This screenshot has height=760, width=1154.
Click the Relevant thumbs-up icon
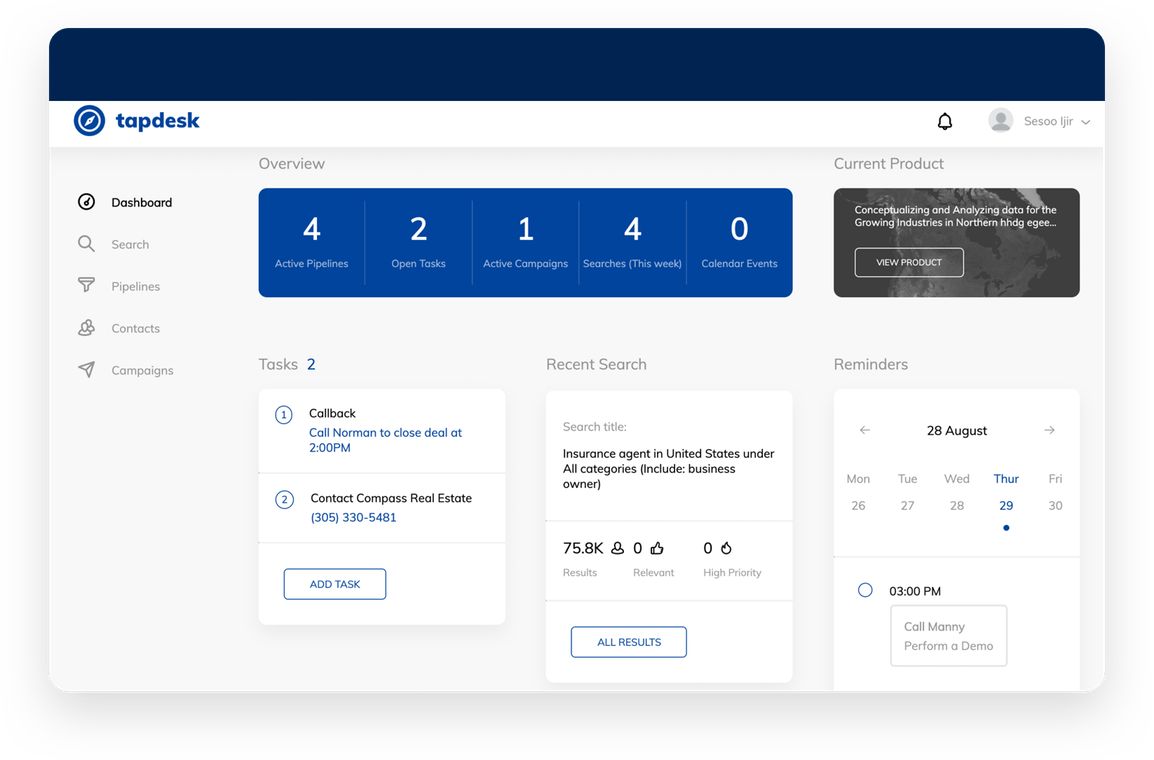coord(659,547)
